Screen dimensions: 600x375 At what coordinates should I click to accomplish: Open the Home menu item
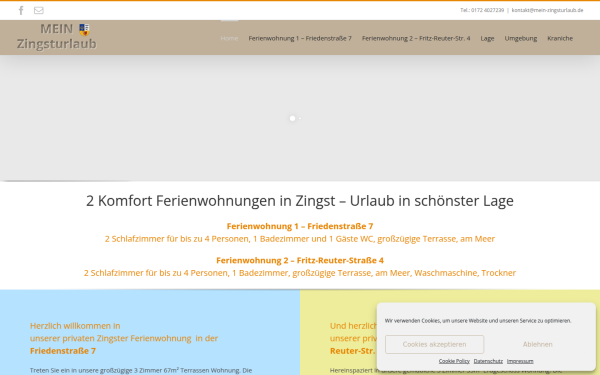coord(229,38)
